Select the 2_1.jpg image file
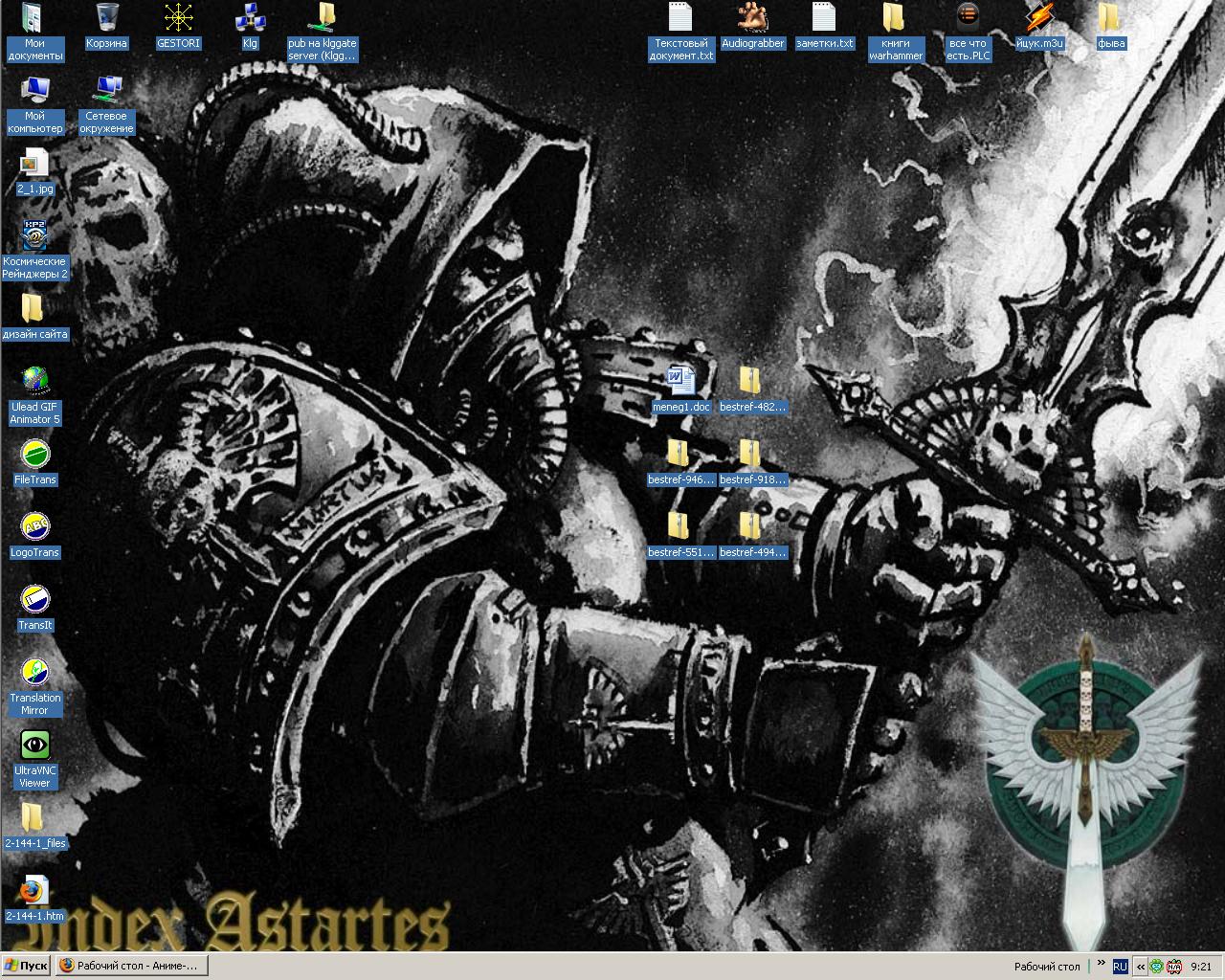 [x=34, y=172]
